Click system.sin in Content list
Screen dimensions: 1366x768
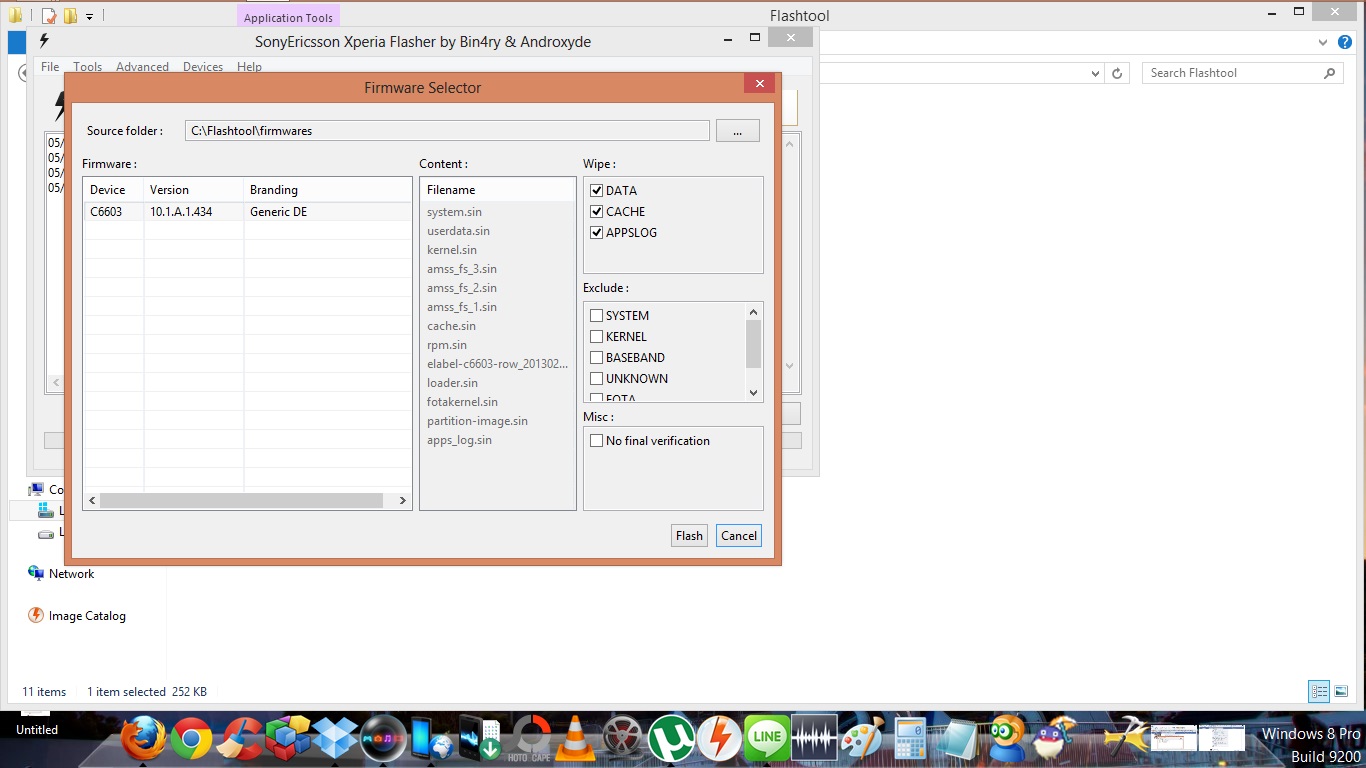pos(454,212)
